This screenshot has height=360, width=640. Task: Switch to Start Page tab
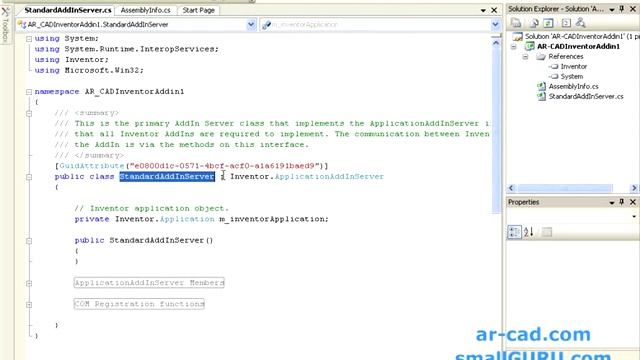tap(198, 10)
